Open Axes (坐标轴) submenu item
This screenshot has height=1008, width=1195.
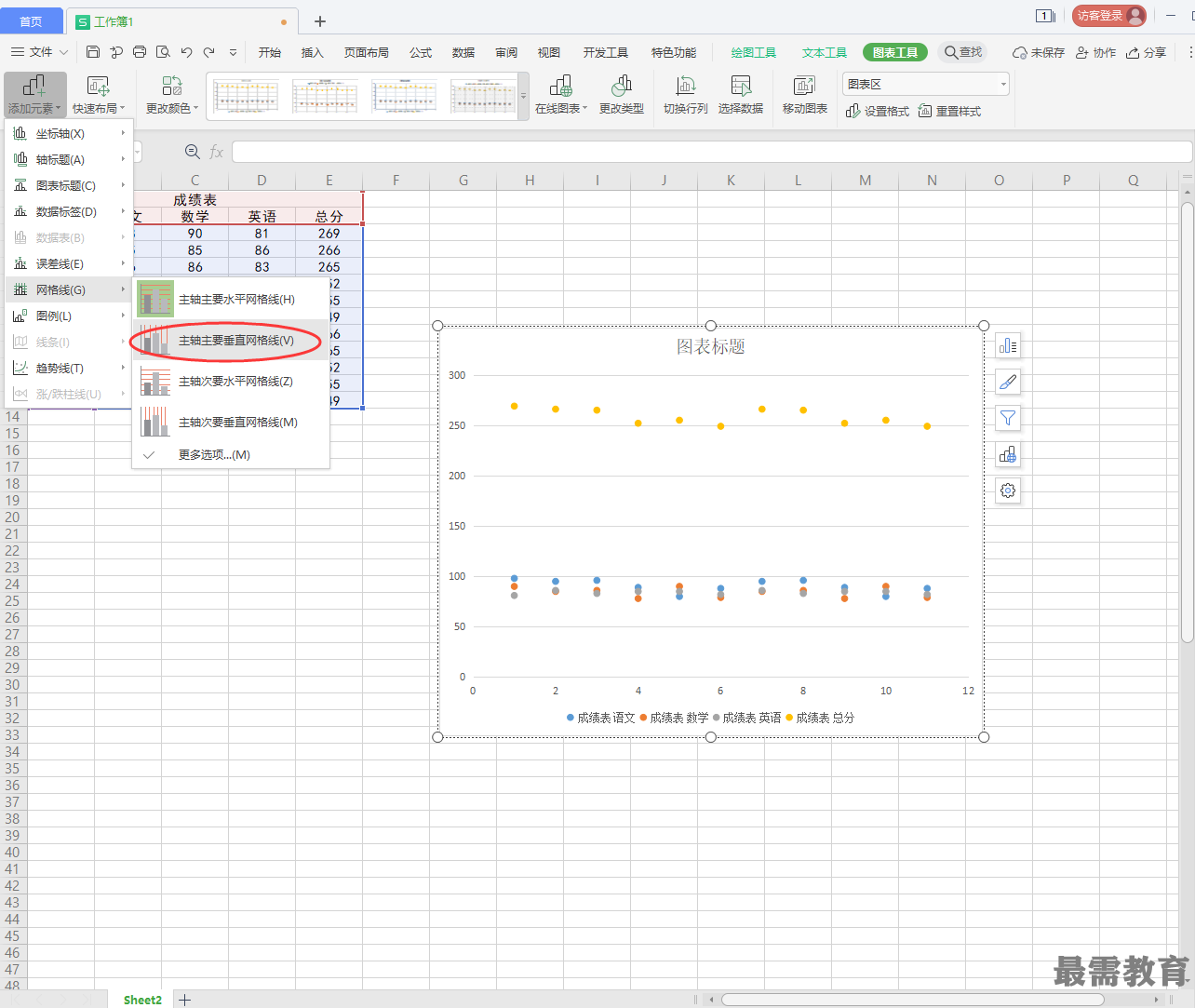coord(69,133)
